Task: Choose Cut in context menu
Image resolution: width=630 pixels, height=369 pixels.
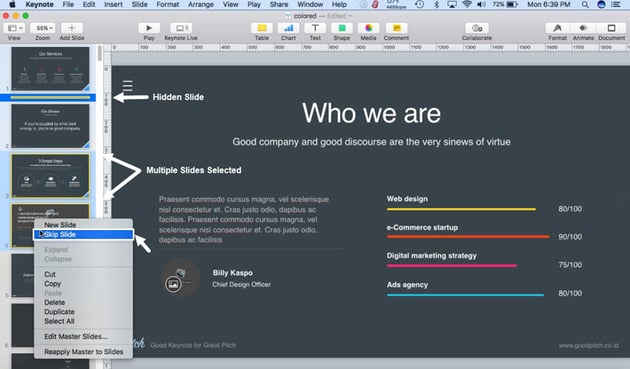Action: [x=83, y=274]
